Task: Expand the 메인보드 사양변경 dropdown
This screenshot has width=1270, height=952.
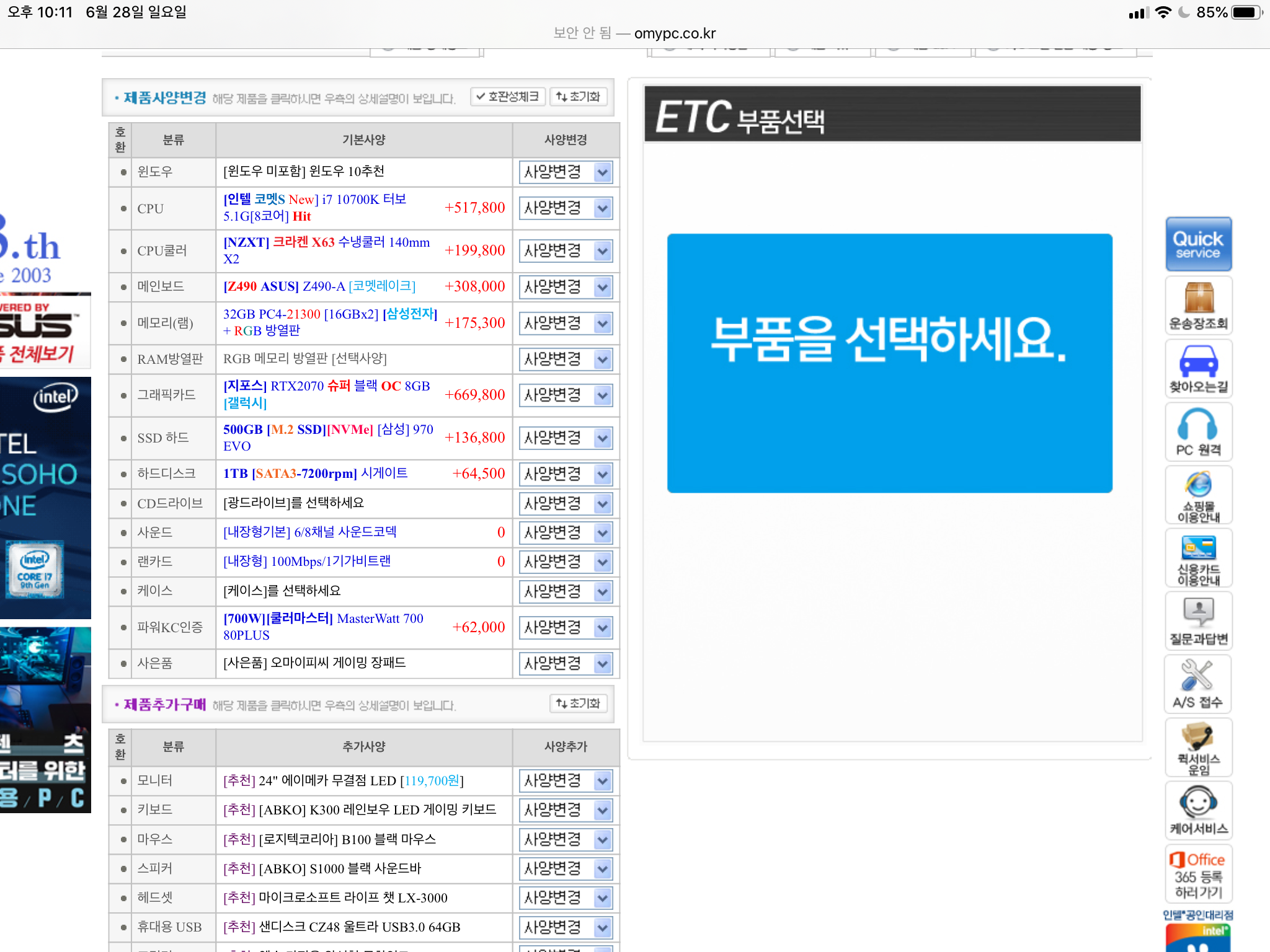Action: pos(566,287)
